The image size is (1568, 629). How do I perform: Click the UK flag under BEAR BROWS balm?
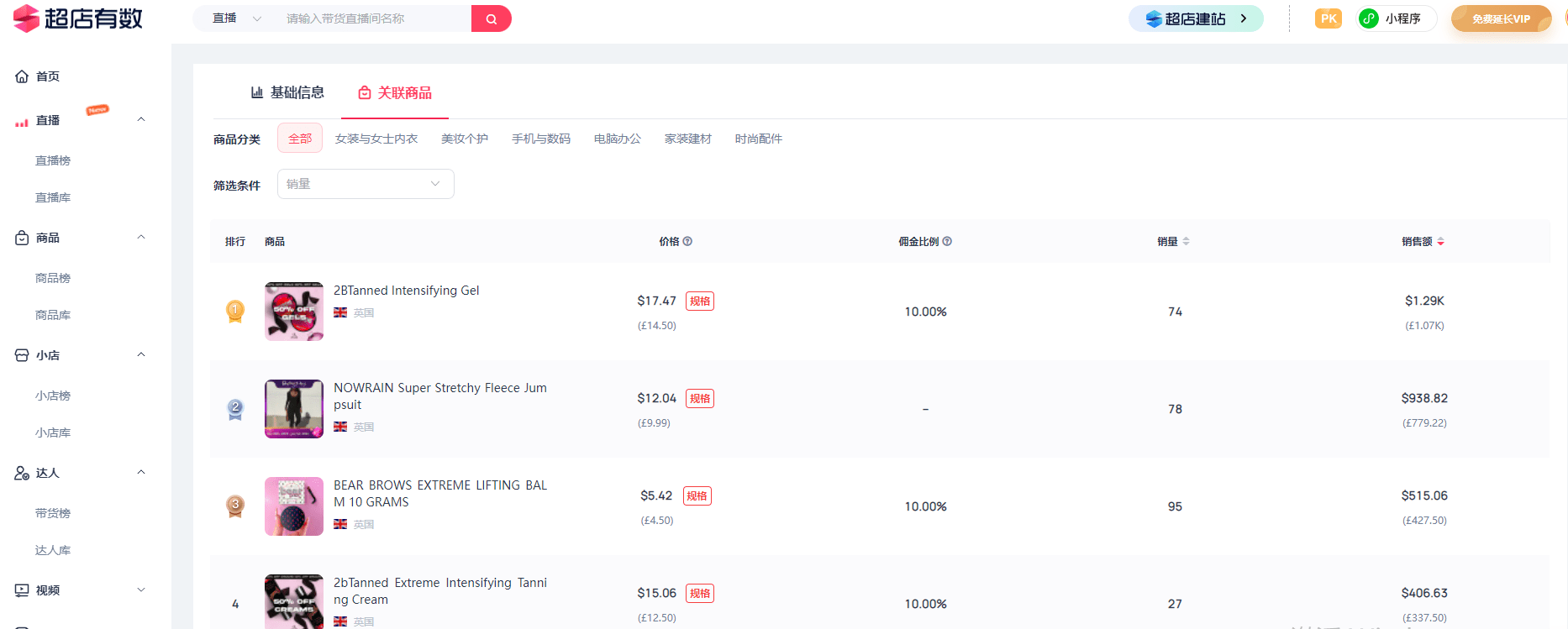pos(340,524)
